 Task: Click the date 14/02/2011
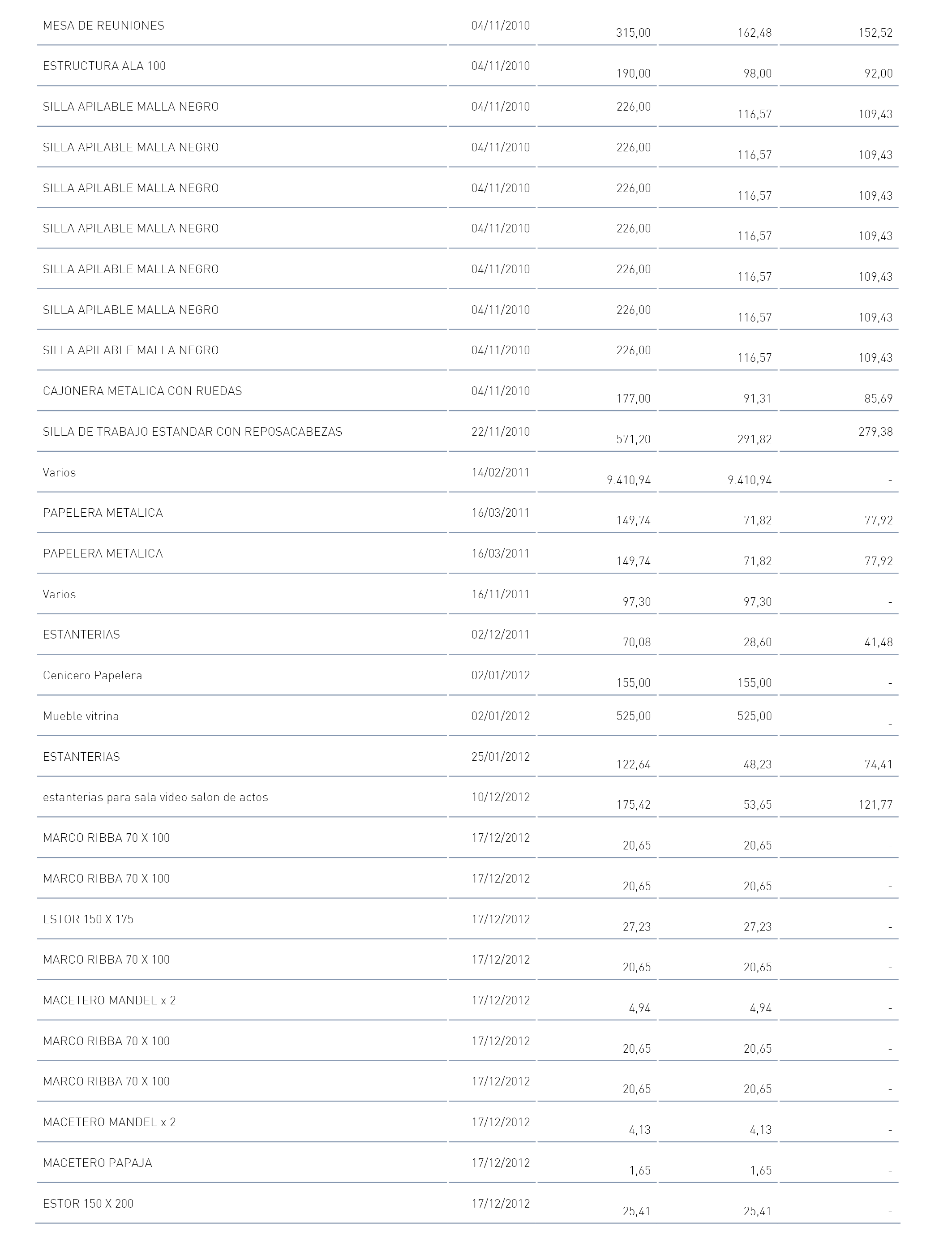[x=500, y=472]
